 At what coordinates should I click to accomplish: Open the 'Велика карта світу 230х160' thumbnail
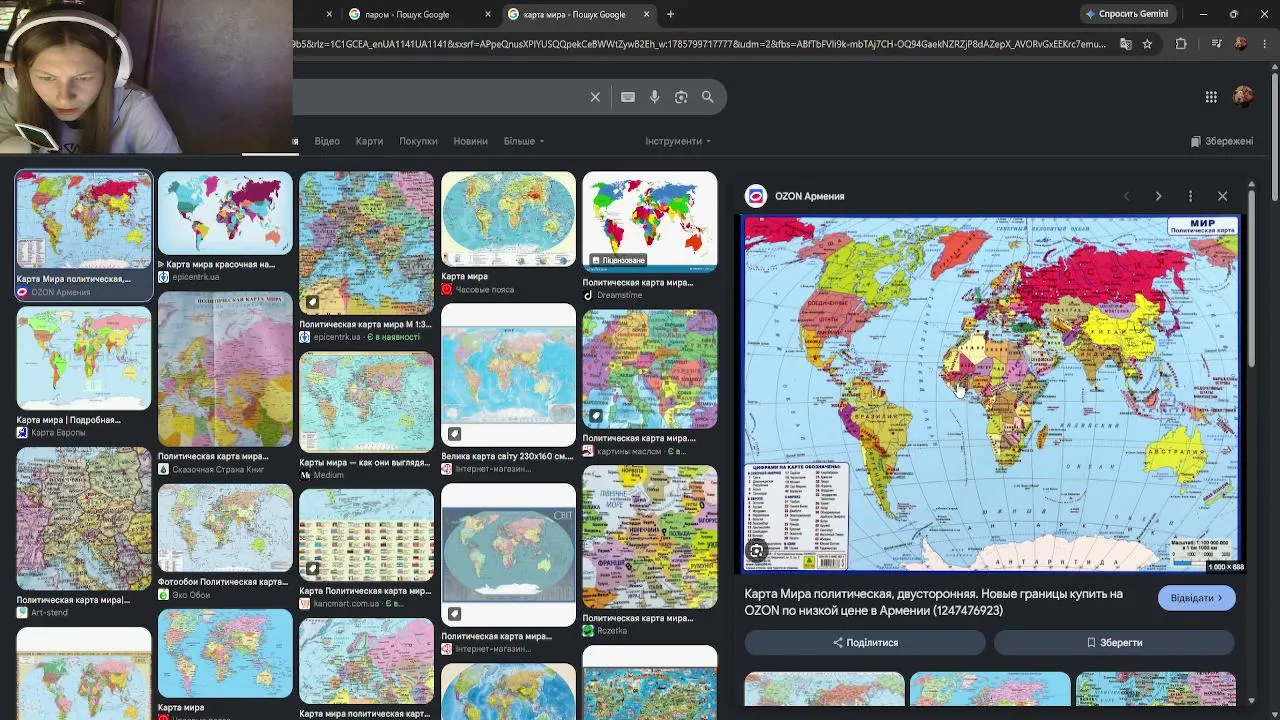coord(509,375)
